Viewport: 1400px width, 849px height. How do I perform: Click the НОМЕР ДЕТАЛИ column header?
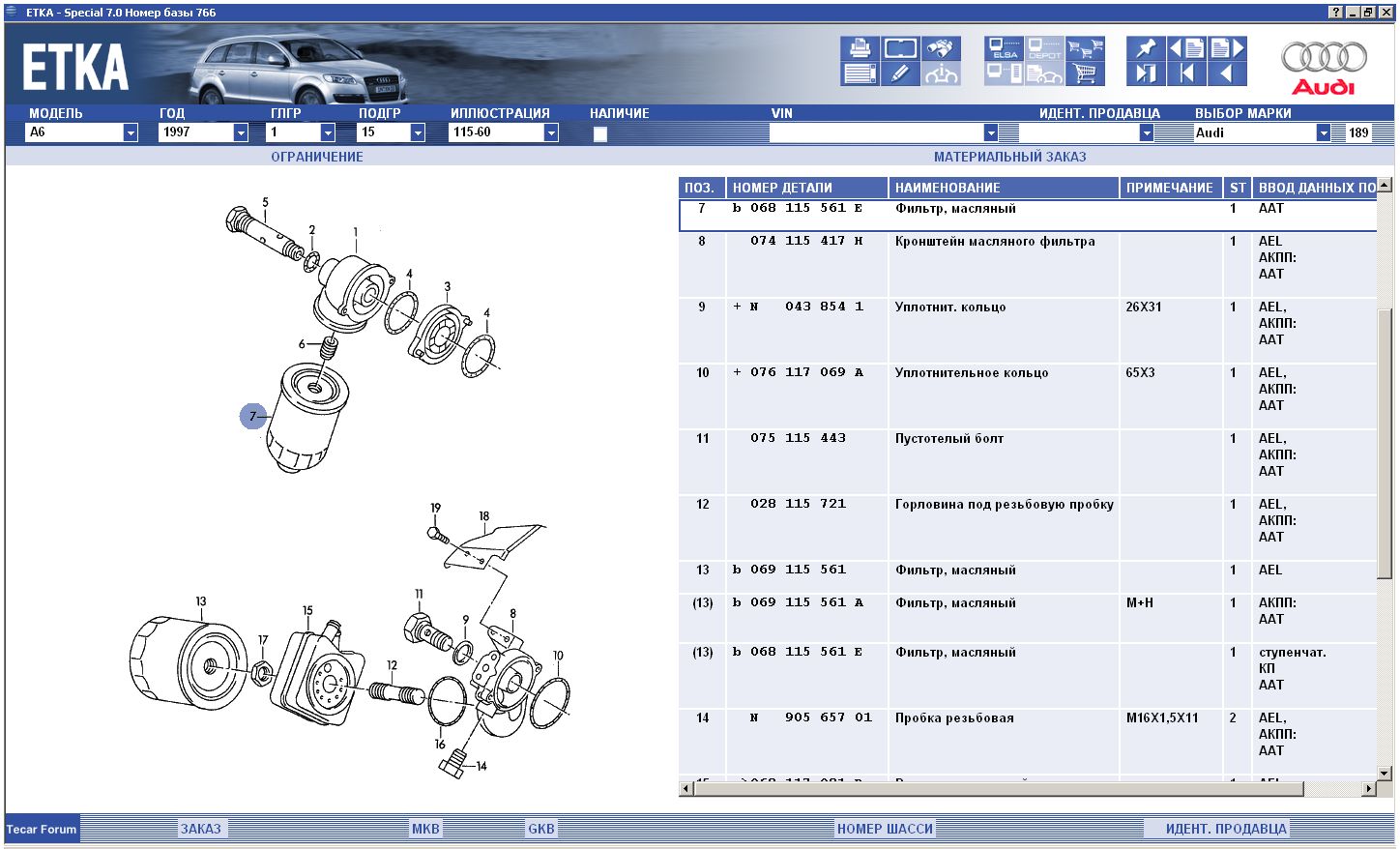pyautogui.click(x=807, y=188)
